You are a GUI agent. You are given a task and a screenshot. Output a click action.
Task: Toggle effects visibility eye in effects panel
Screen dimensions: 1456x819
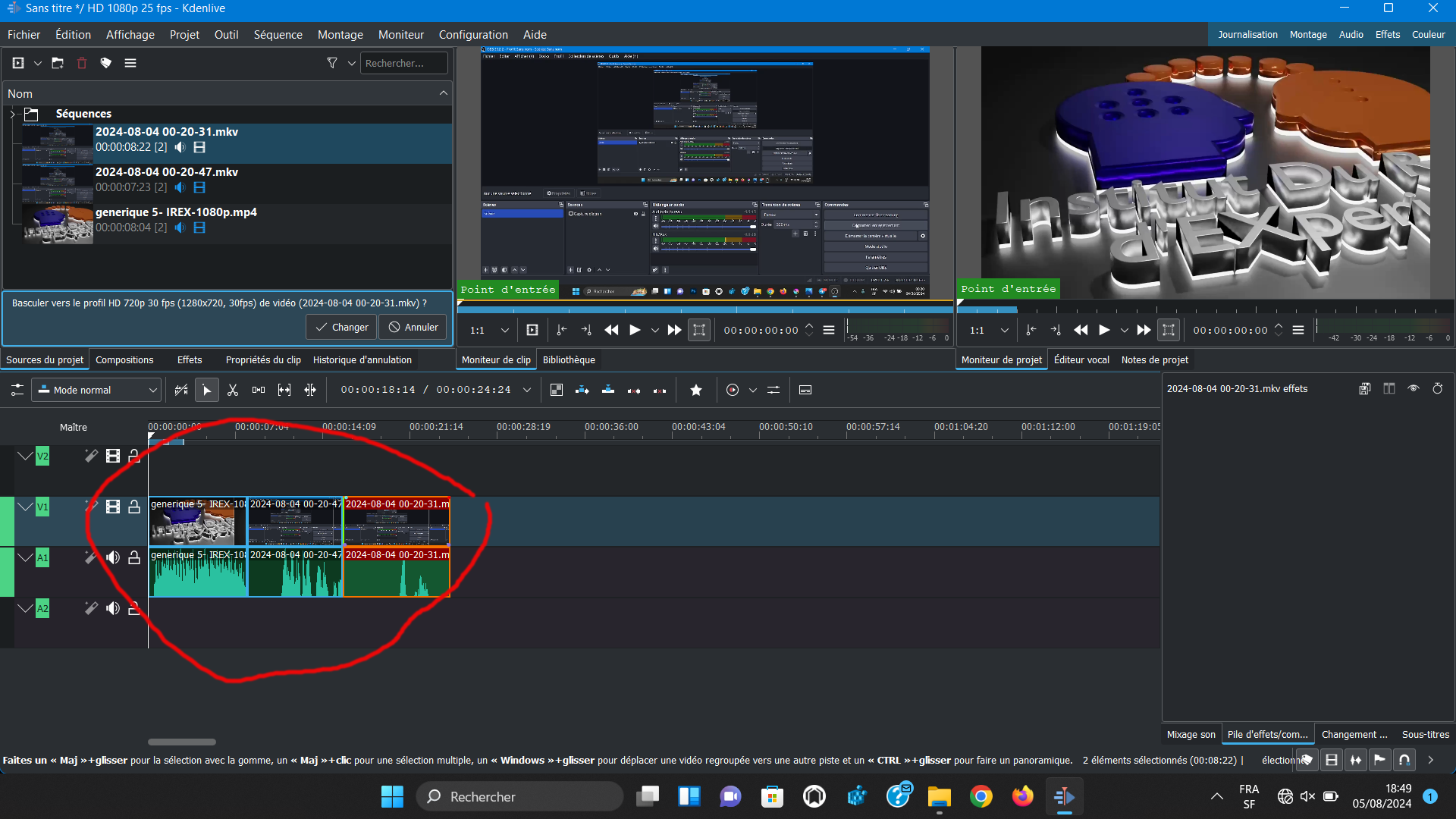coord(1414,388)
